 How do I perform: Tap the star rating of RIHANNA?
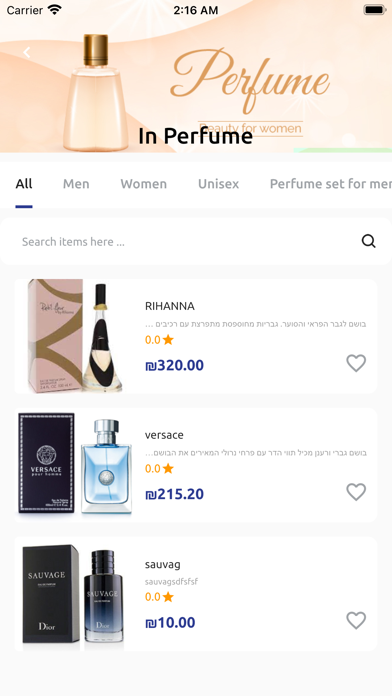(x=159, y=340)
